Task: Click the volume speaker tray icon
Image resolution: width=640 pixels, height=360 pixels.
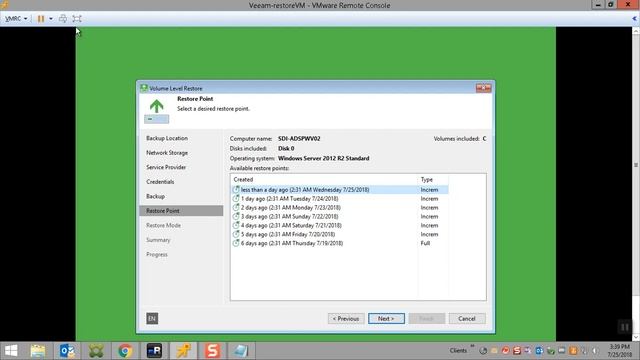Action: pyautogui.click(x=596, y=351)
